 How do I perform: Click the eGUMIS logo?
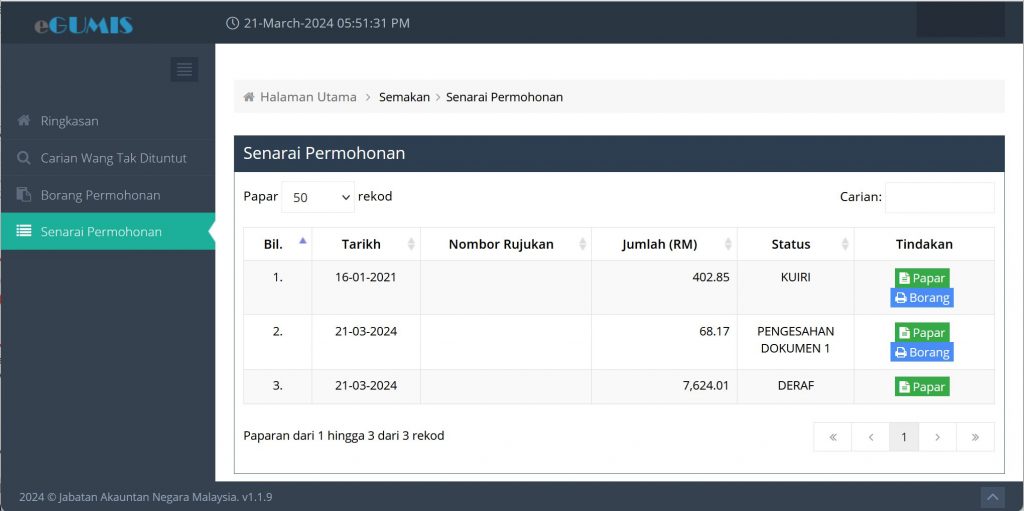84,25
